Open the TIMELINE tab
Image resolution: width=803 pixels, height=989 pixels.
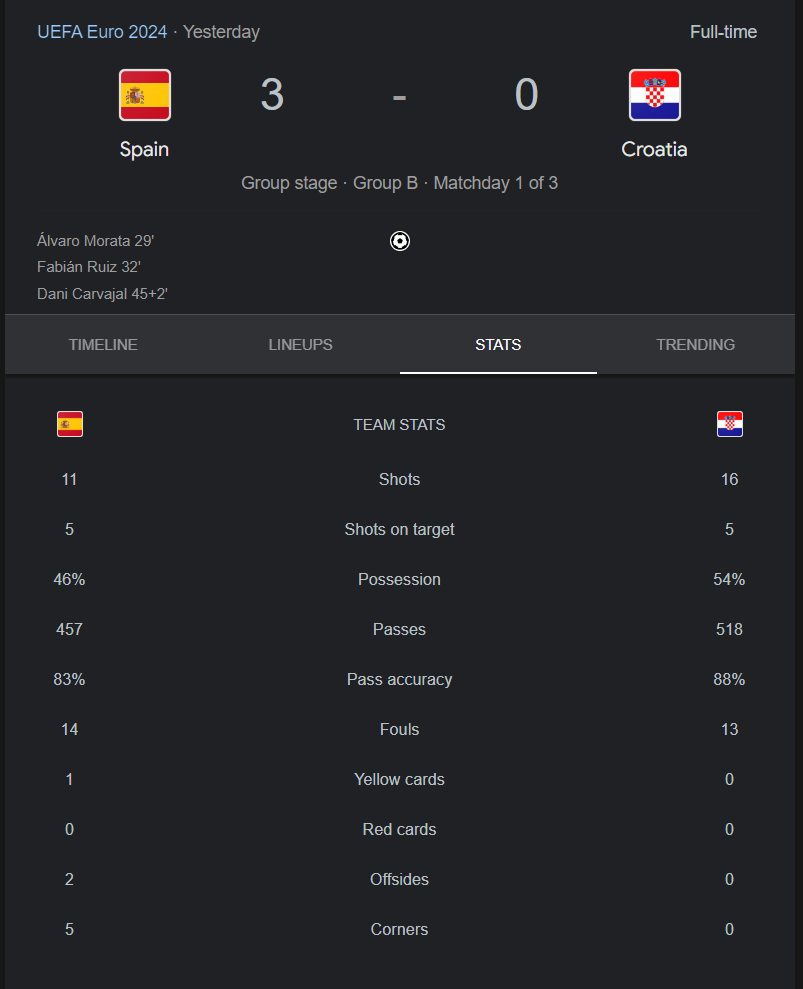pos(103,344)
